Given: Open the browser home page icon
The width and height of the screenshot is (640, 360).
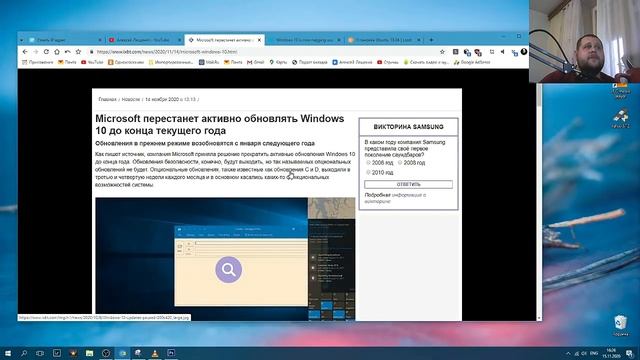Looking at the screenshot, I should click(x=57, y=52).
